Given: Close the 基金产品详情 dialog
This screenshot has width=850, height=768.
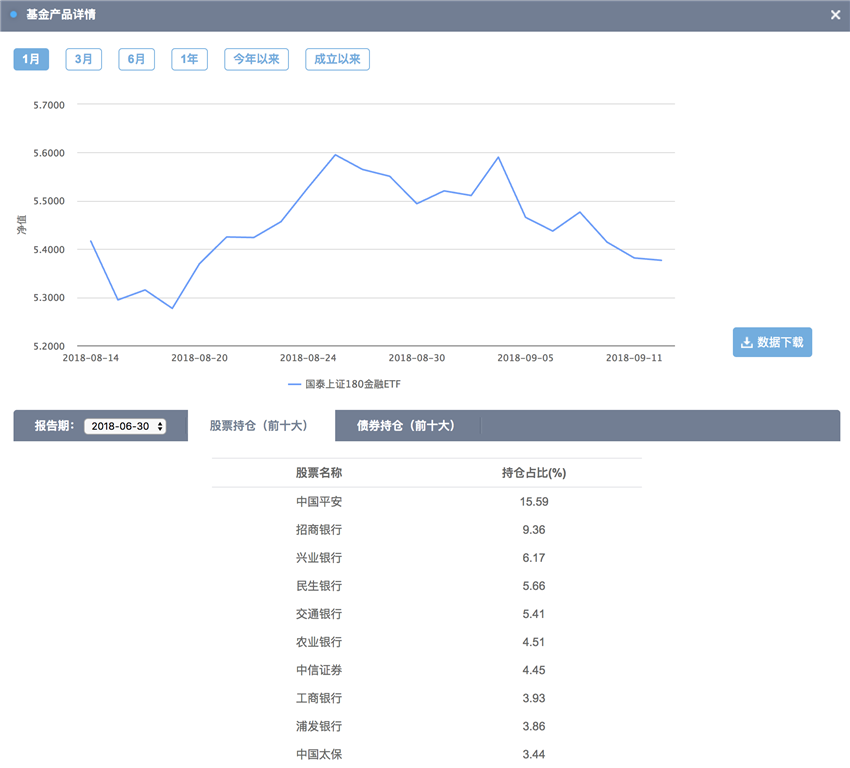Looking at the screenshot, I should coord(835,15).
